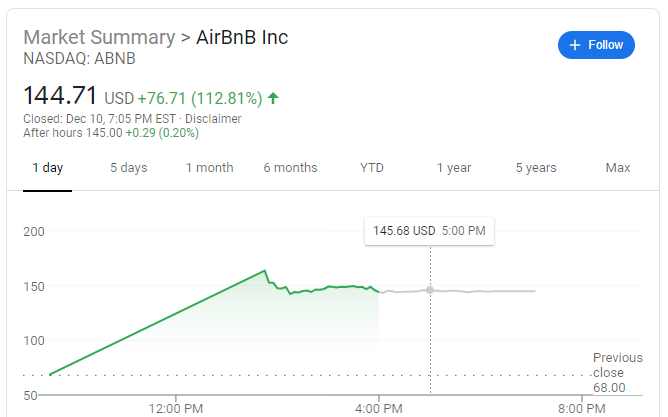Click the 4:00 PM time axis label
The height and width of the screenshot is (417, 668).
[x=379, y=407]
